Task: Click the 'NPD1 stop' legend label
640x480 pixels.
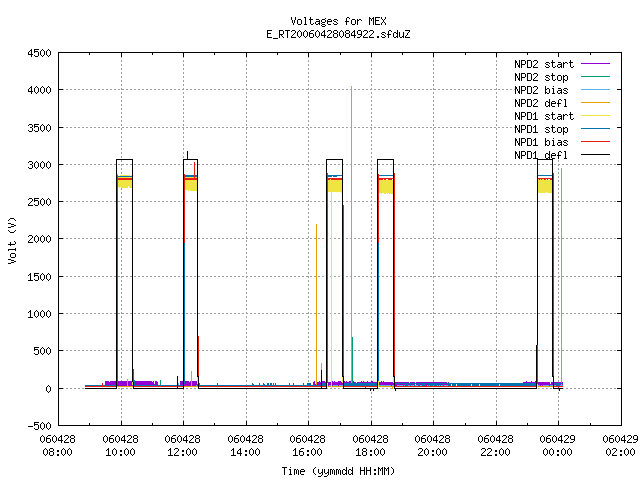Action: 541,129
